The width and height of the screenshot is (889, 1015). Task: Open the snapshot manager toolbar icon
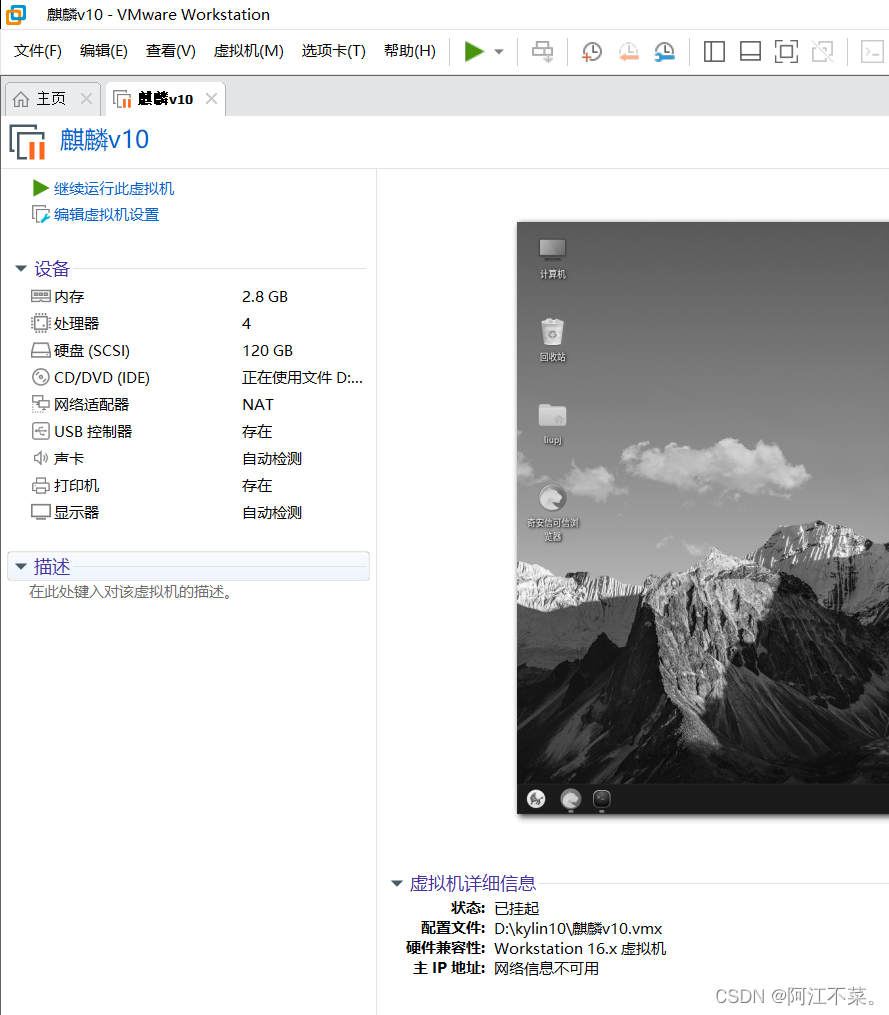point(664,51)
